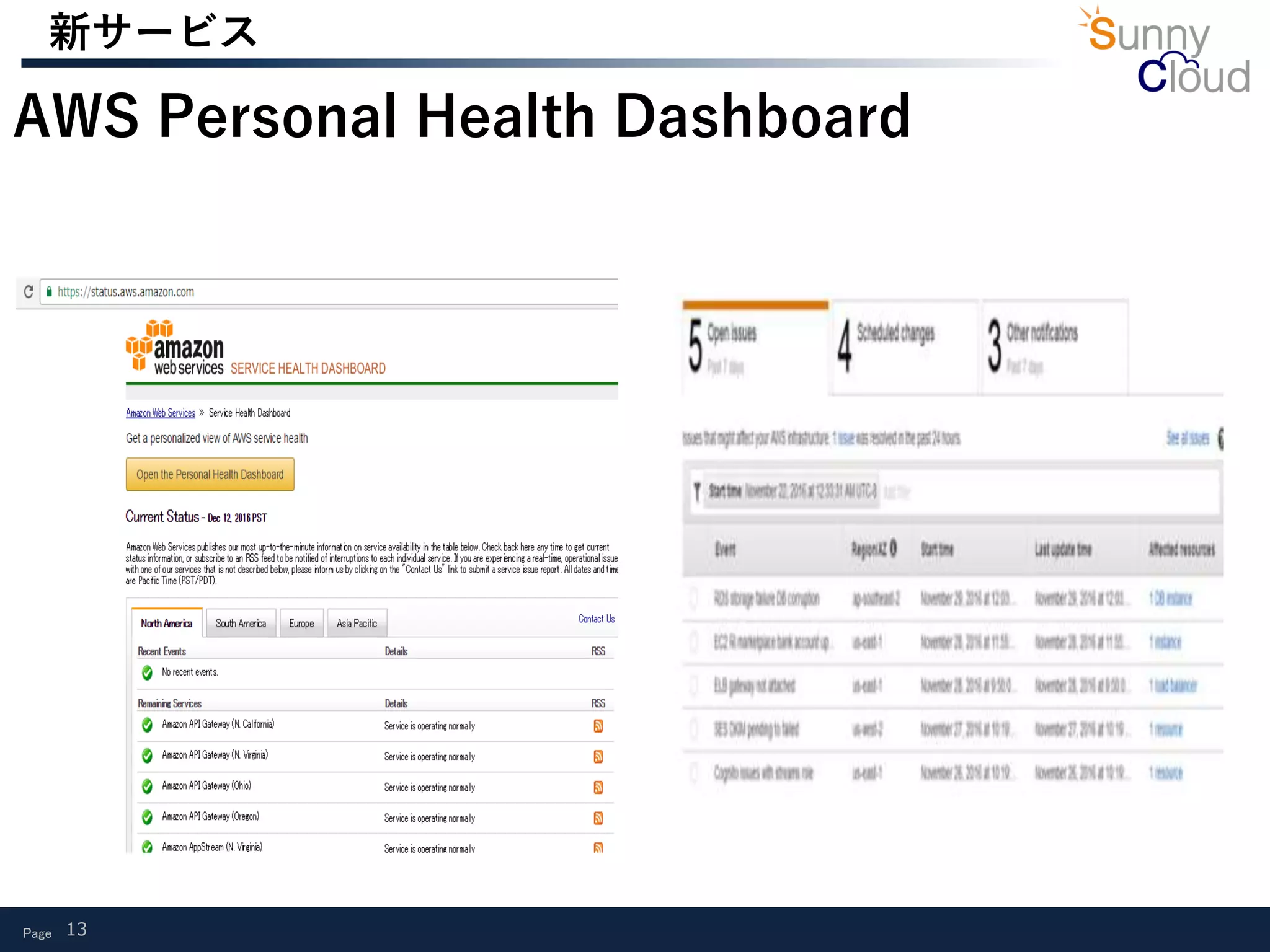Click RSS icon for Amazon AppStream N. Virginia
Viewport: 1270px width, 952px height.
pyautogui.click(x=598, y=847)
